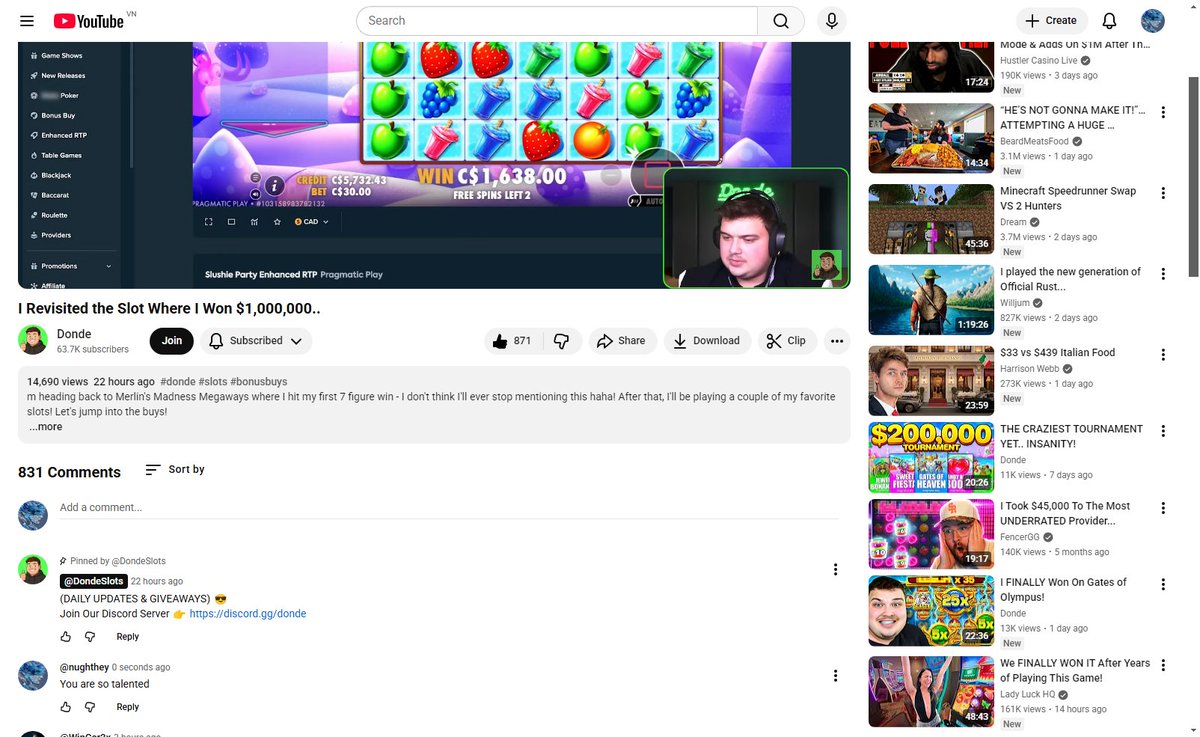This screenshot has height=737, width=1200.
Task: Open the Create button
Action: point(1052,21)
